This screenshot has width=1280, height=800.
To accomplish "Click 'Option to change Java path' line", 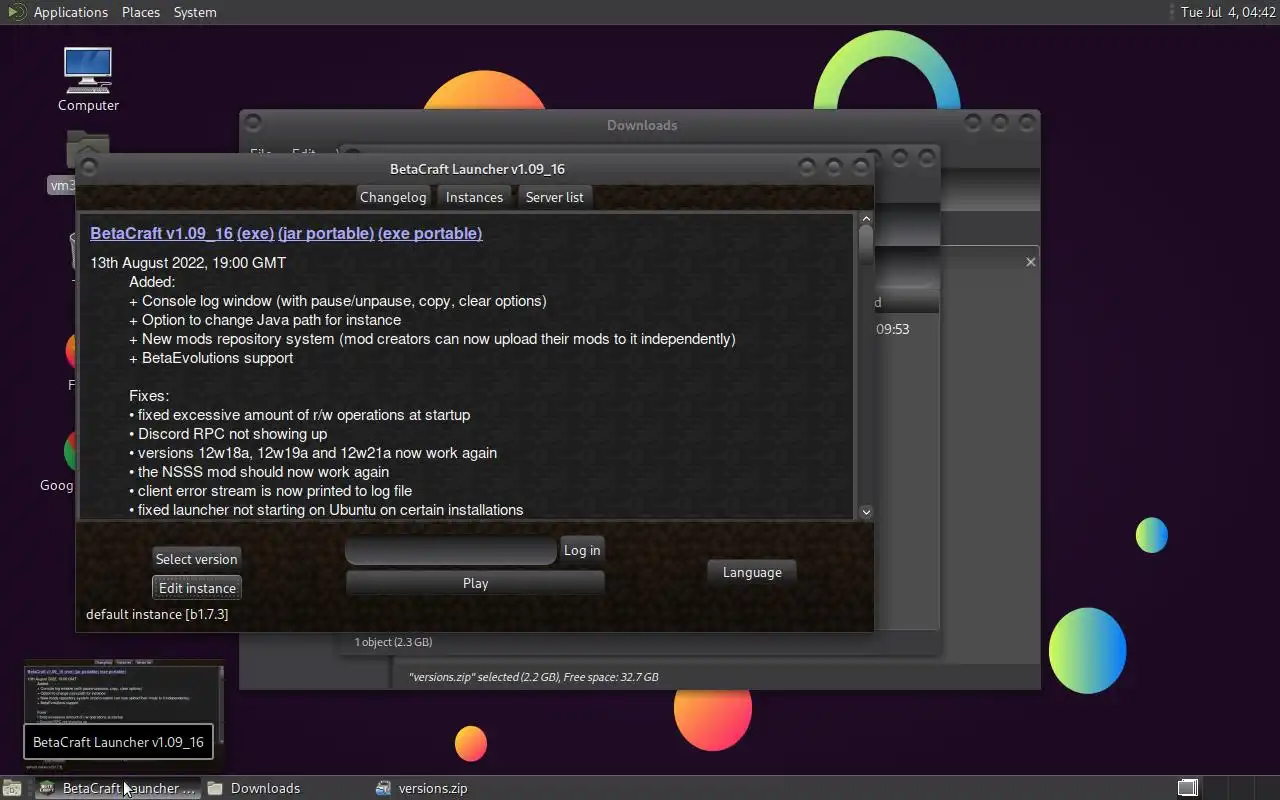I will pyautogui.click(x=265, y=320).
